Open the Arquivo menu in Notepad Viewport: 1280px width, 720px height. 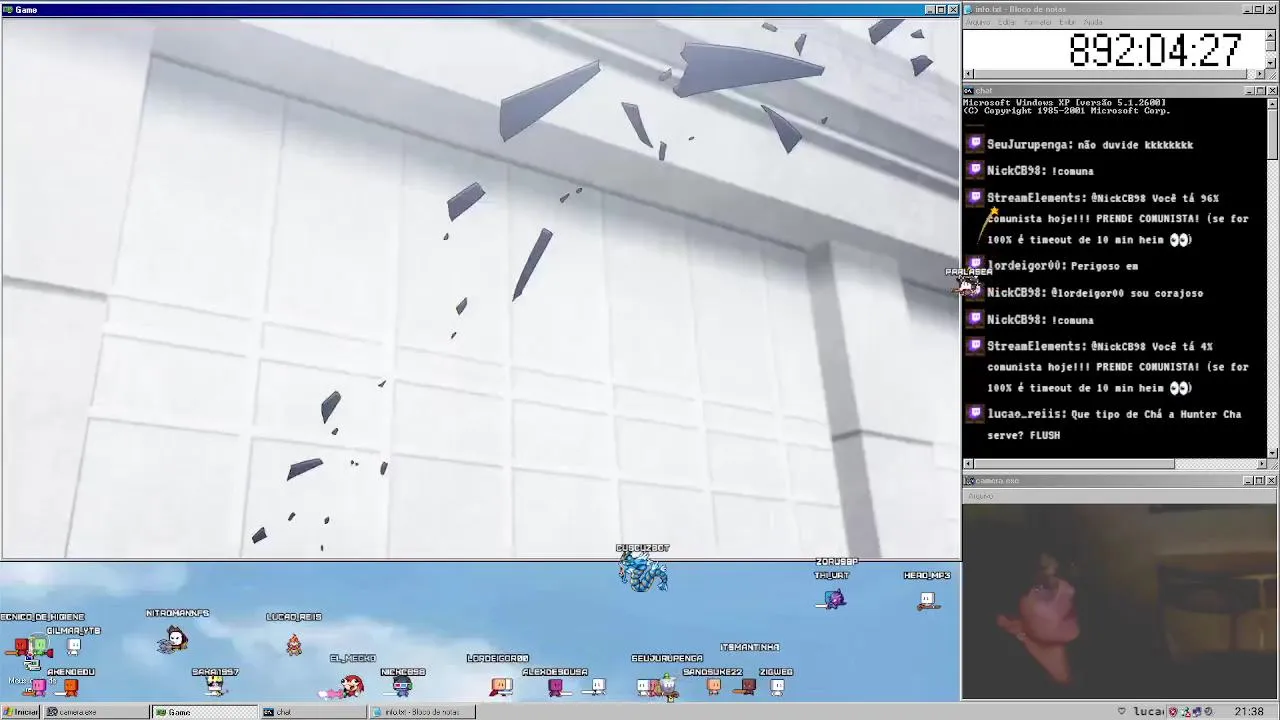[x=977, y=22]
